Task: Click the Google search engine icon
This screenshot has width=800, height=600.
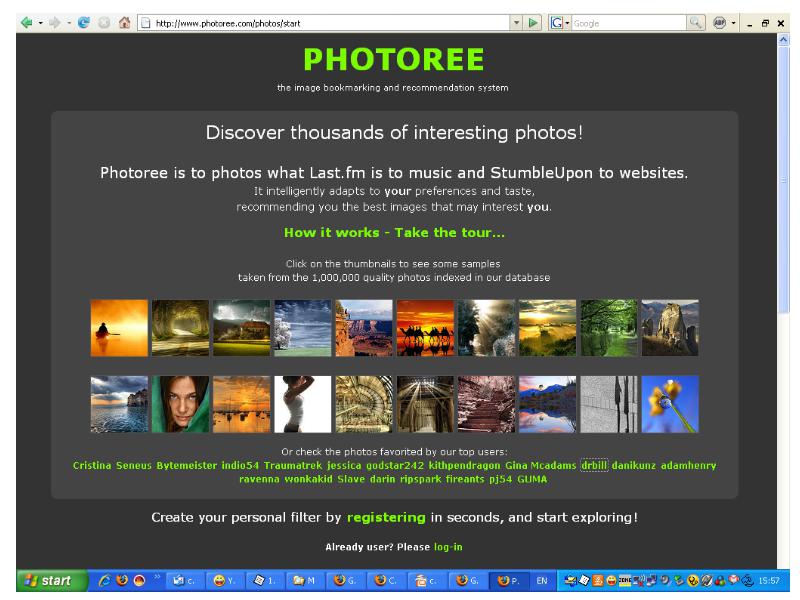Action: pos(556,23)
